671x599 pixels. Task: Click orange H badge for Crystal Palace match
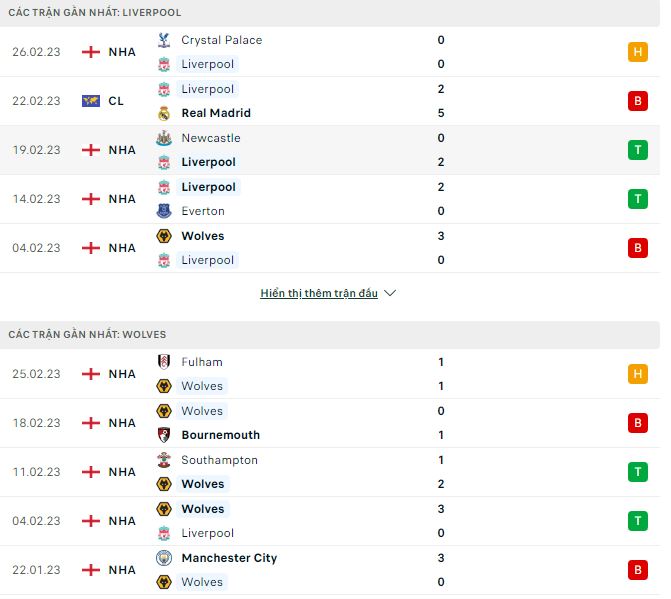click(x=638, y=52)
